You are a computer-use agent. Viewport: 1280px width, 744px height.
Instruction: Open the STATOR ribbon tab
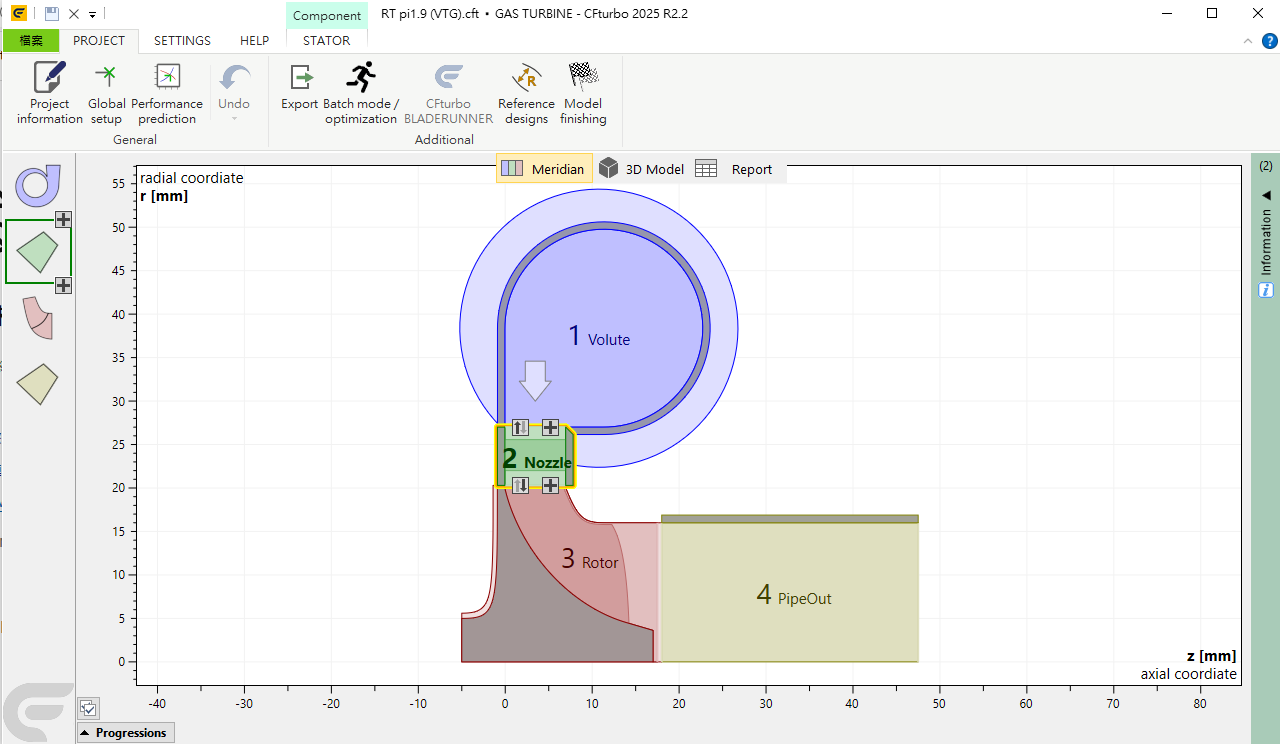click(326, 41)
